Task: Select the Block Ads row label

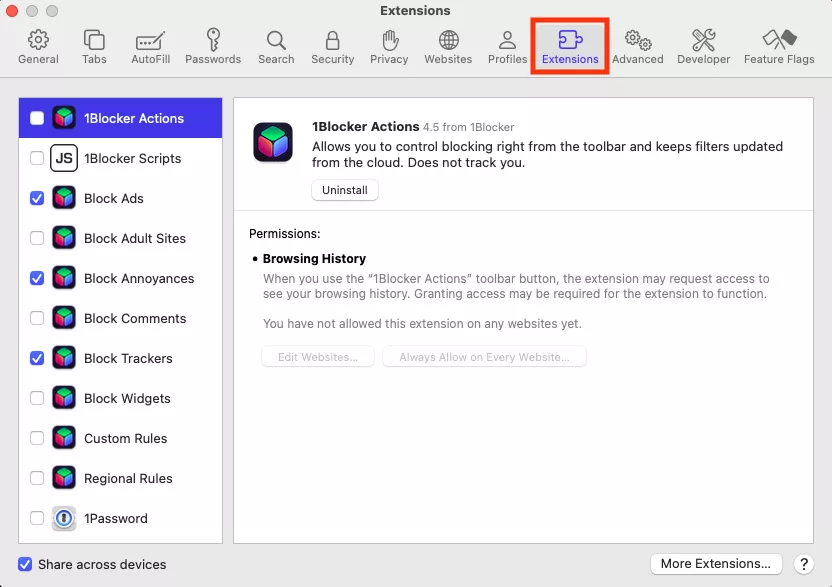Action: (114, 198)
